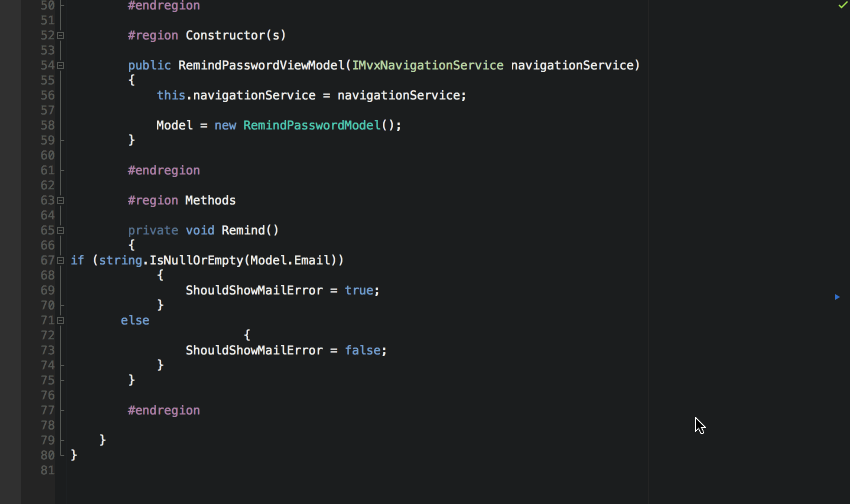The width and height of the screenshot is (850, 504).
Task: Click the 'this' keyword on line 56
Action: pyautogui.click(x=171, y=95)
